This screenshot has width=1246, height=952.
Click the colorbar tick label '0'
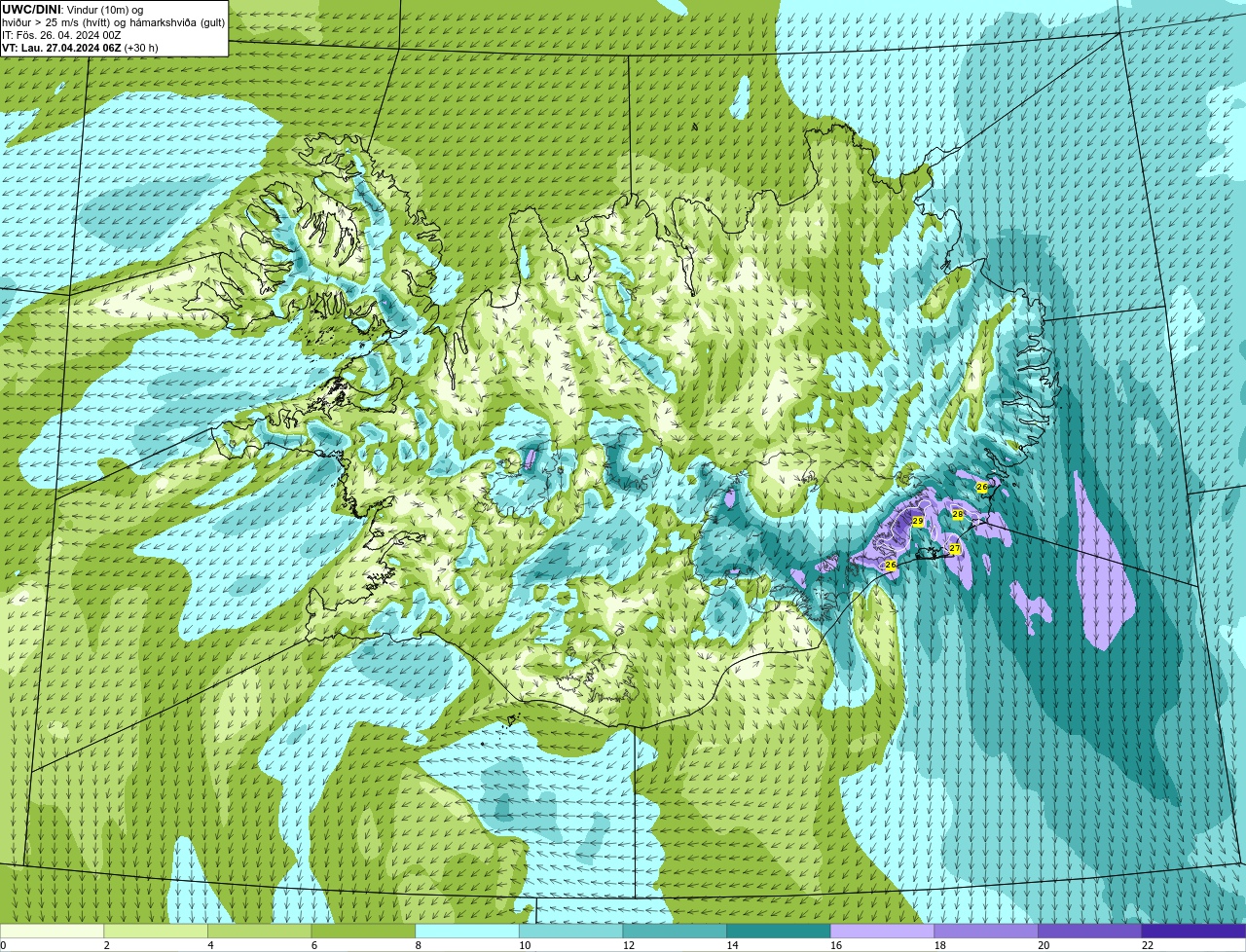pyautogui.click(x=3, y=945)
